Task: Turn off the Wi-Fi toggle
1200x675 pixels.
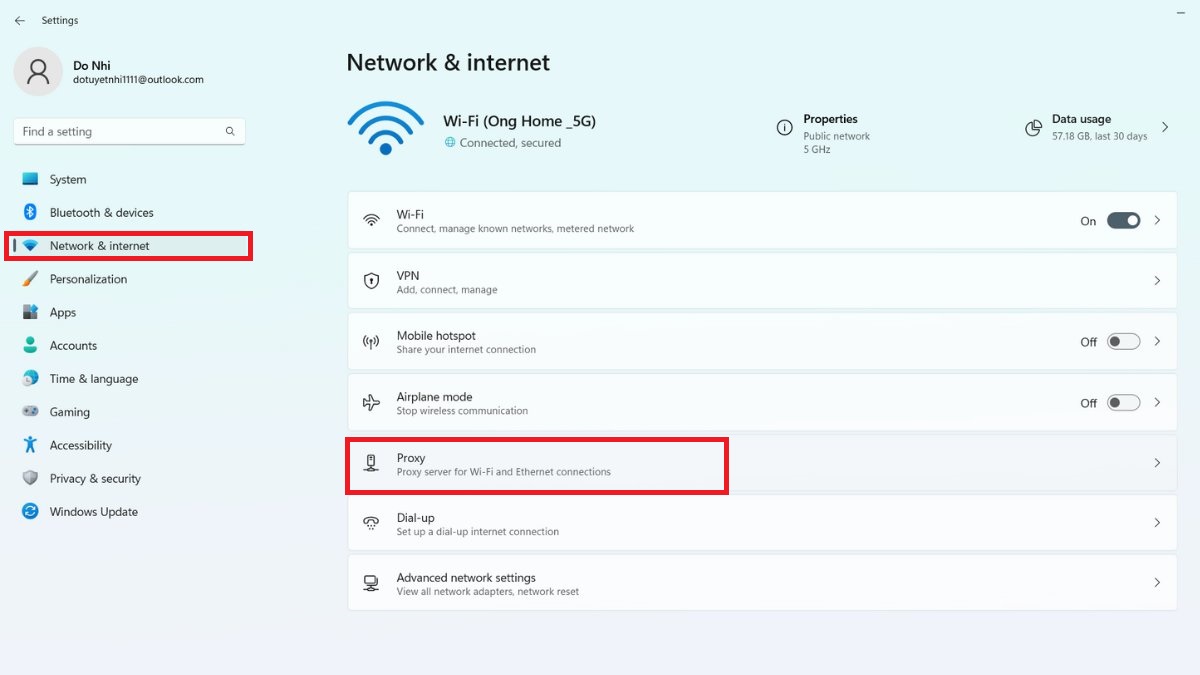Action: pyautogui.click(x=1123, y=221)
